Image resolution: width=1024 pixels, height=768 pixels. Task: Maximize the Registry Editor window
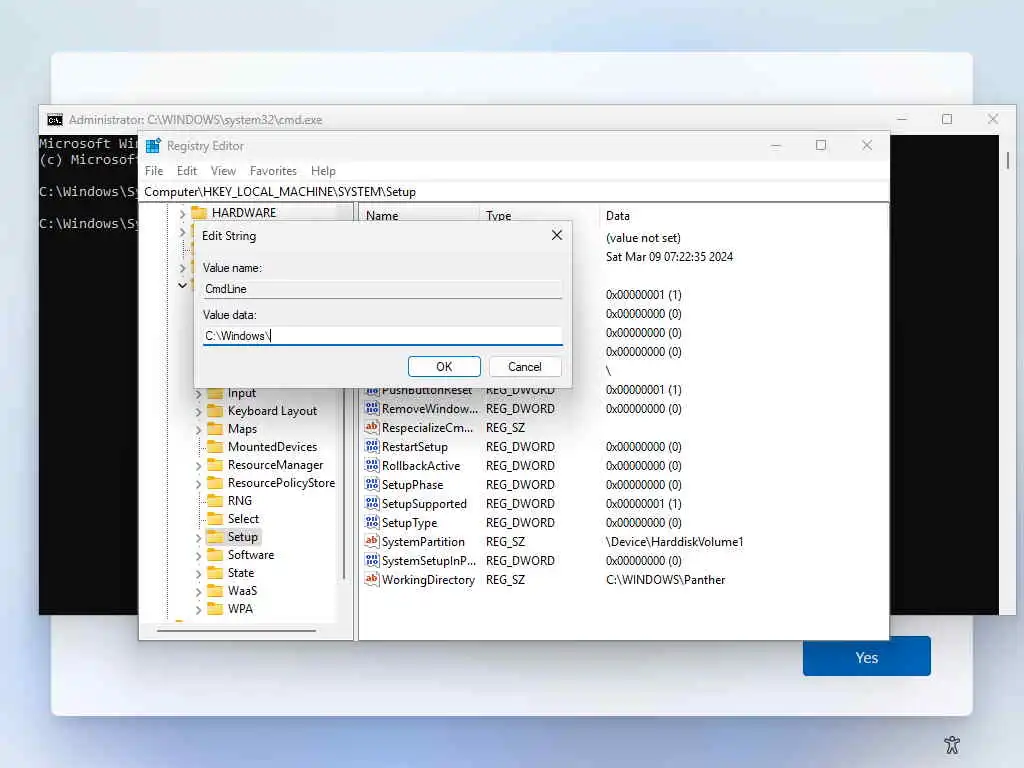coord(821,145)
